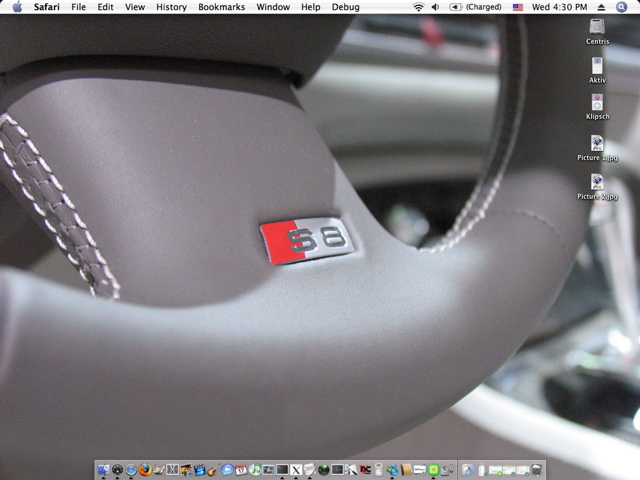
Task: Open the battery Charged status menu
Action: point(475,7)
